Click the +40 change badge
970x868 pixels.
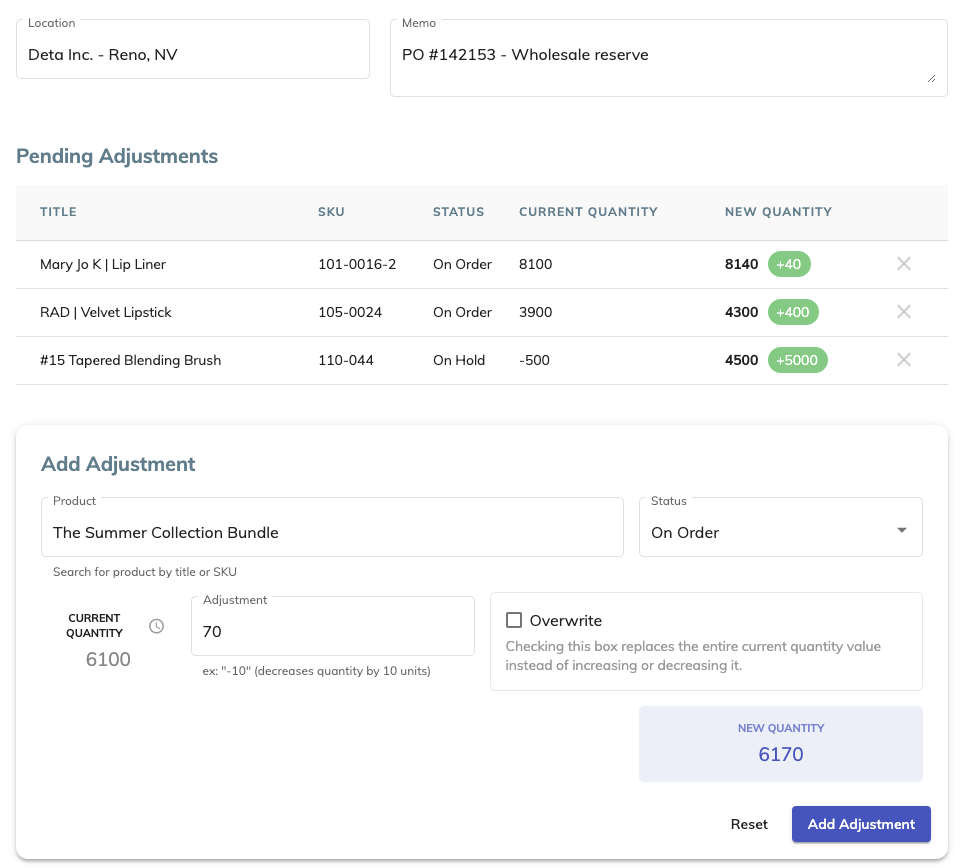[789, 264]
